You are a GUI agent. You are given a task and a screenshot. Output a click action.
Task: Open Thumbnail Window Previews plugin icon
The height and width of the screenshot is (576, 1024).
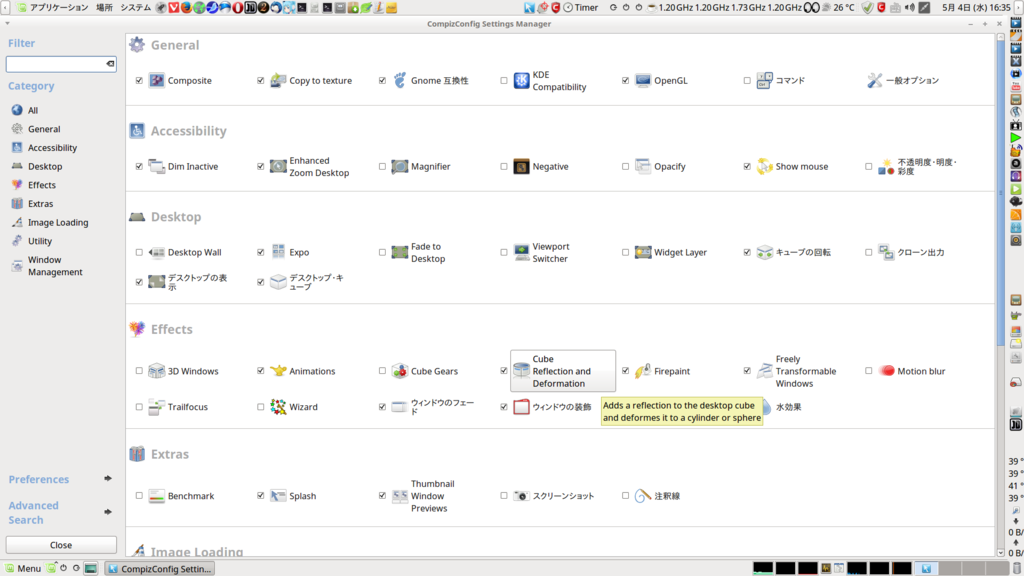coord(400,496)
